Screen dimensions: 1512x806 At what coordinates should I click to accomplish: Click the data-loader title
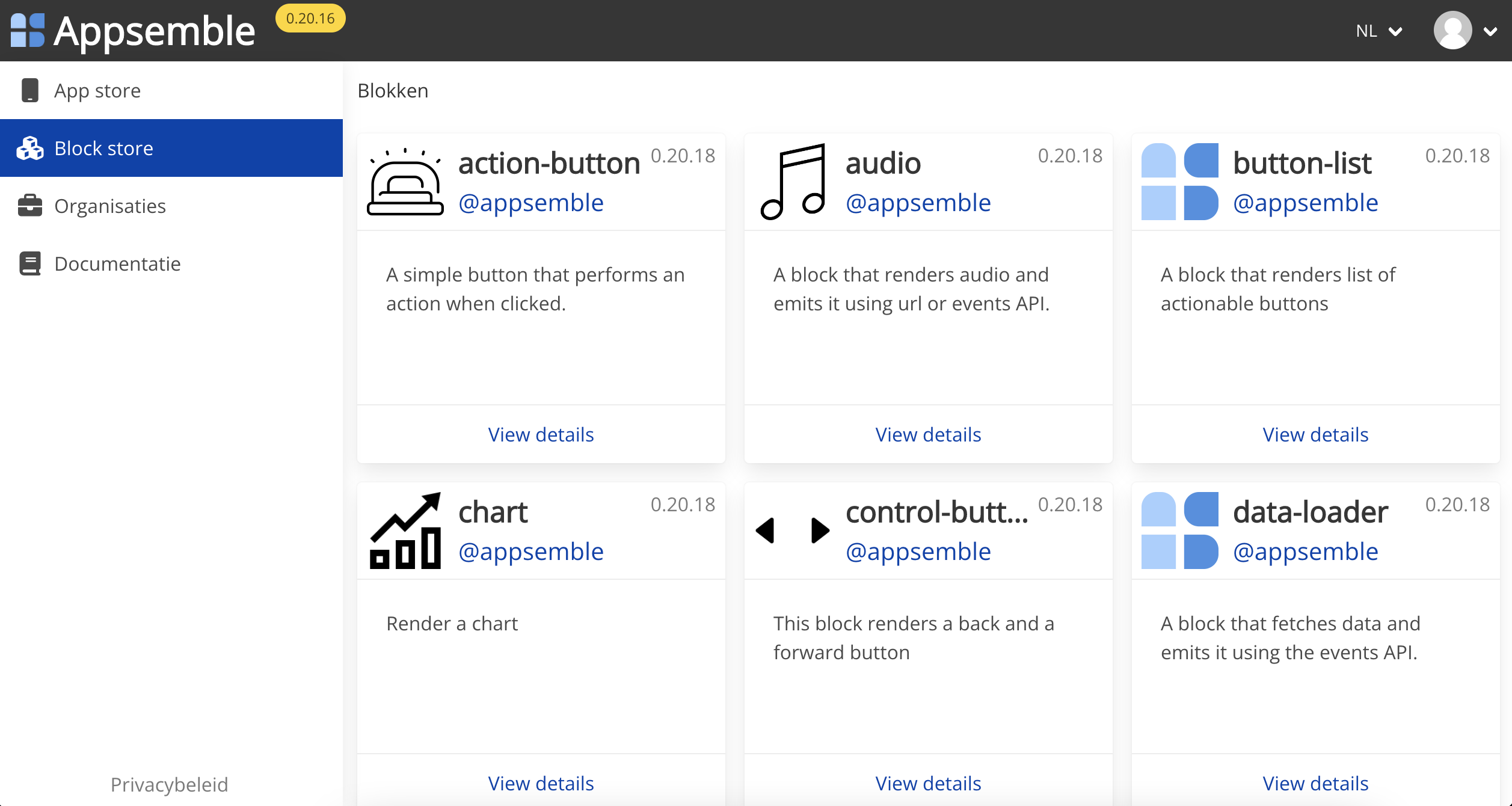(1311, 512)
